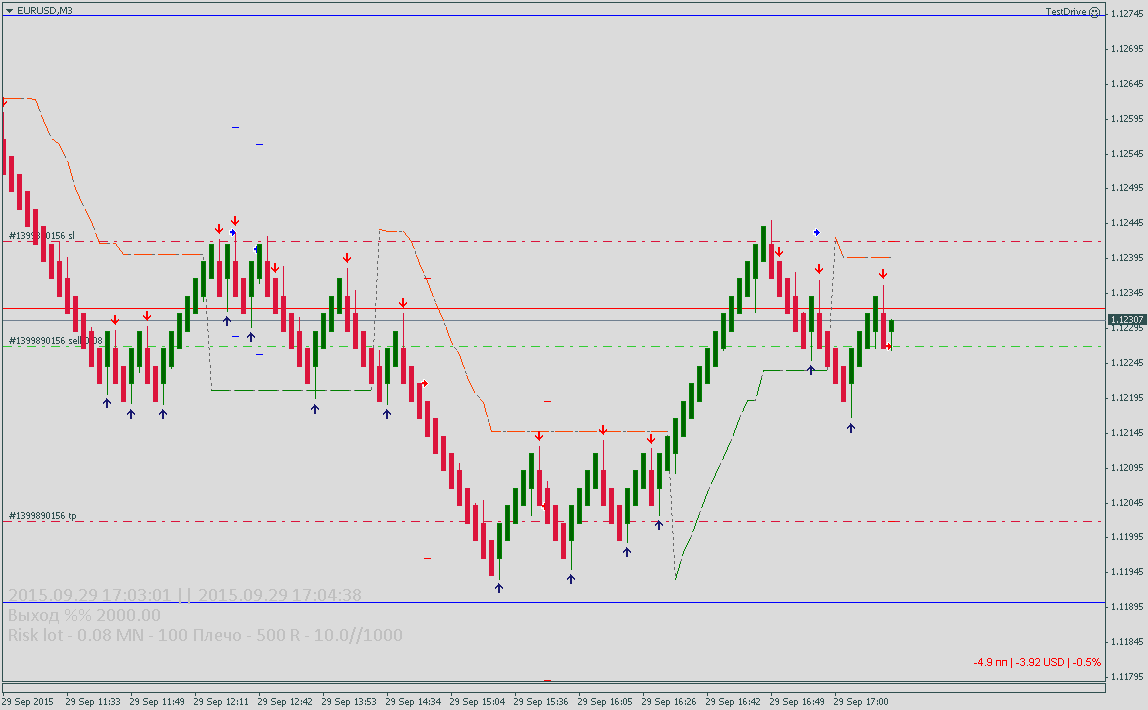The image size is (1148, 710).
Task: Click the 1.11845 price scale label
Action: [x=1128, y=642]
